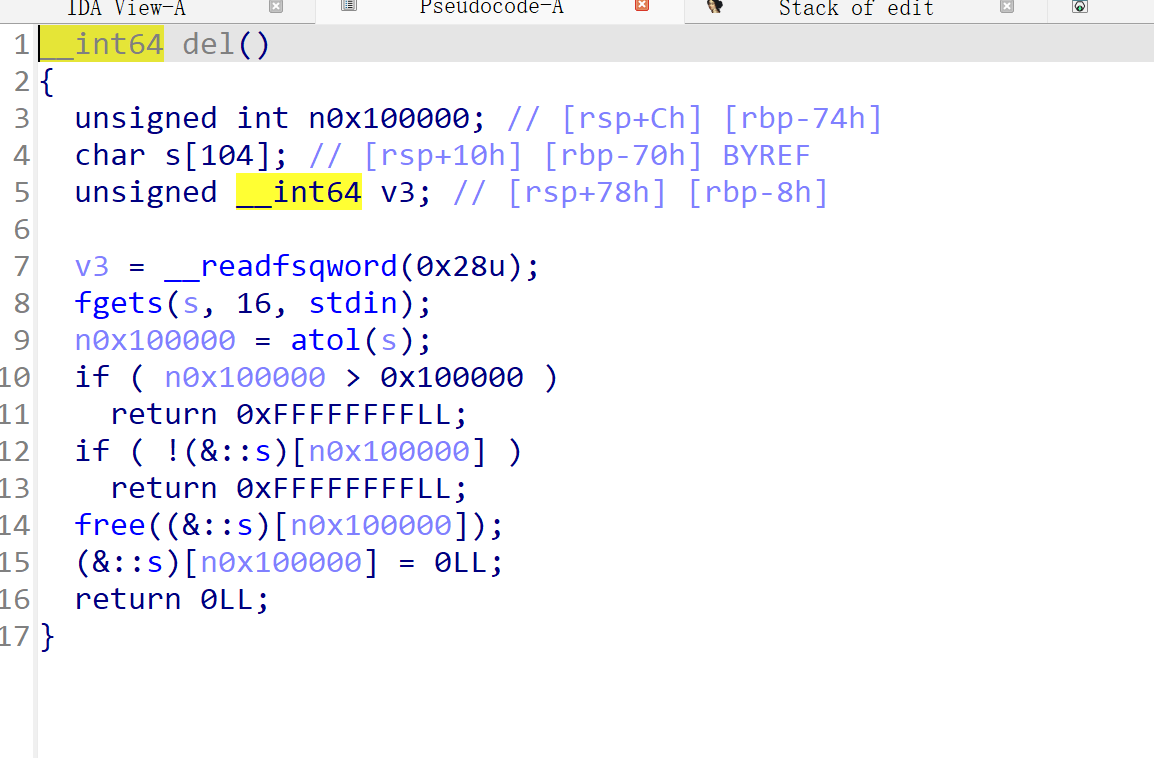Click return 0xFFFFFFFFLL on line 13

(x=288, y=488)
